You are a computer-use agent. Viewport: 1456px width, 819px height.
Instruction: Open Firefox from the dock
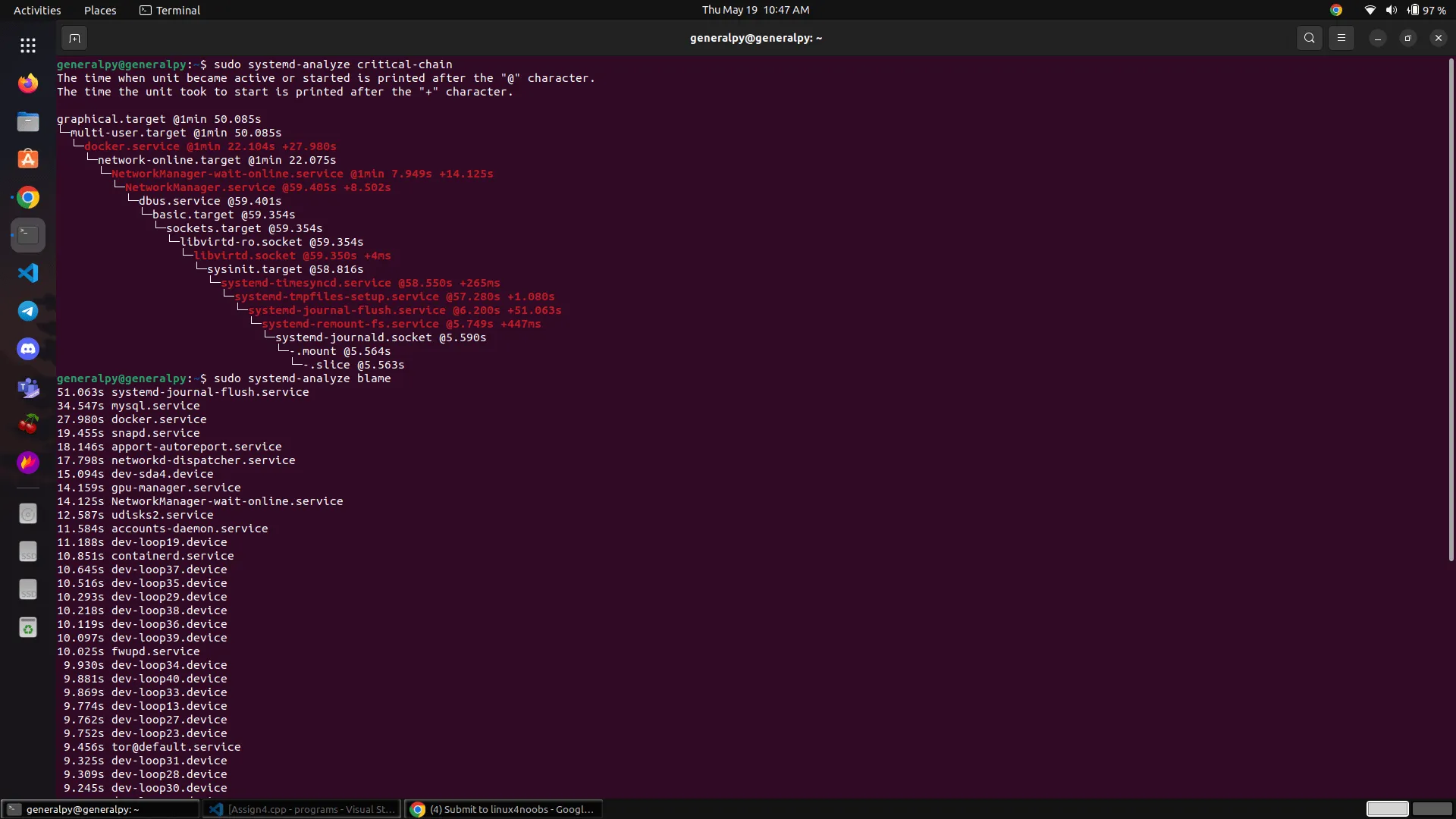27,83
